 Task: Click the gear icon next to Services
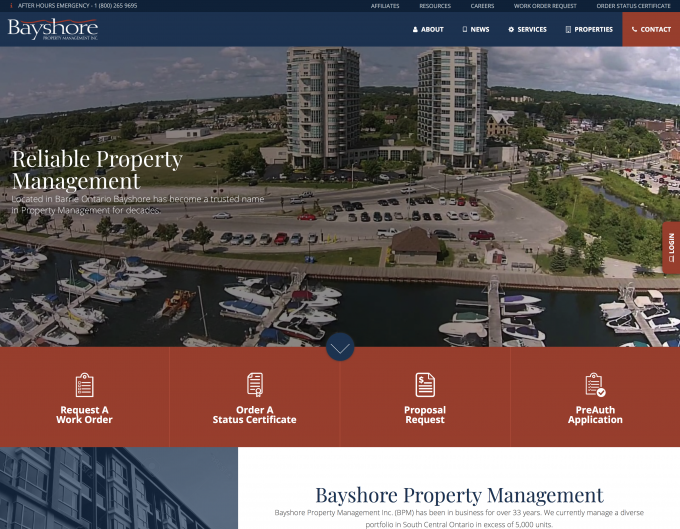[511, 30]
